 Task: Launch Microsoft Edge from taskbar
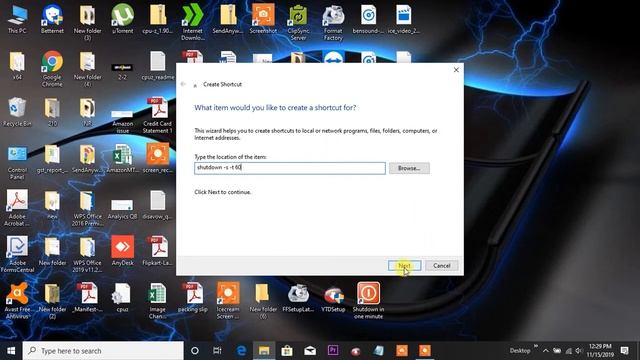click(x=241, y=351)
